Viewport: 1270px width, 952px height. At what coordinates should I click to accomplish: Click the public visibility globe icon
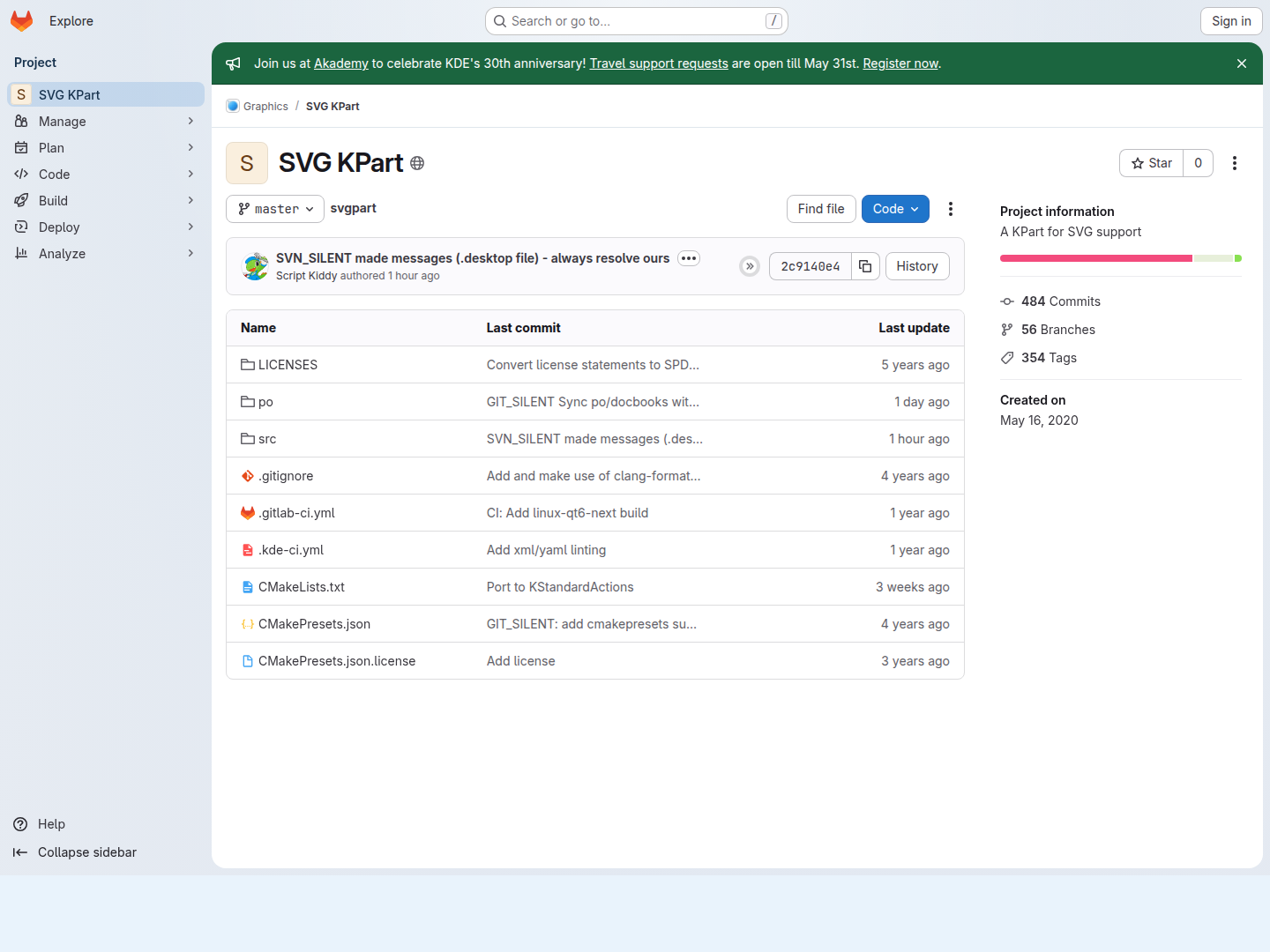(x=417, y=163)
